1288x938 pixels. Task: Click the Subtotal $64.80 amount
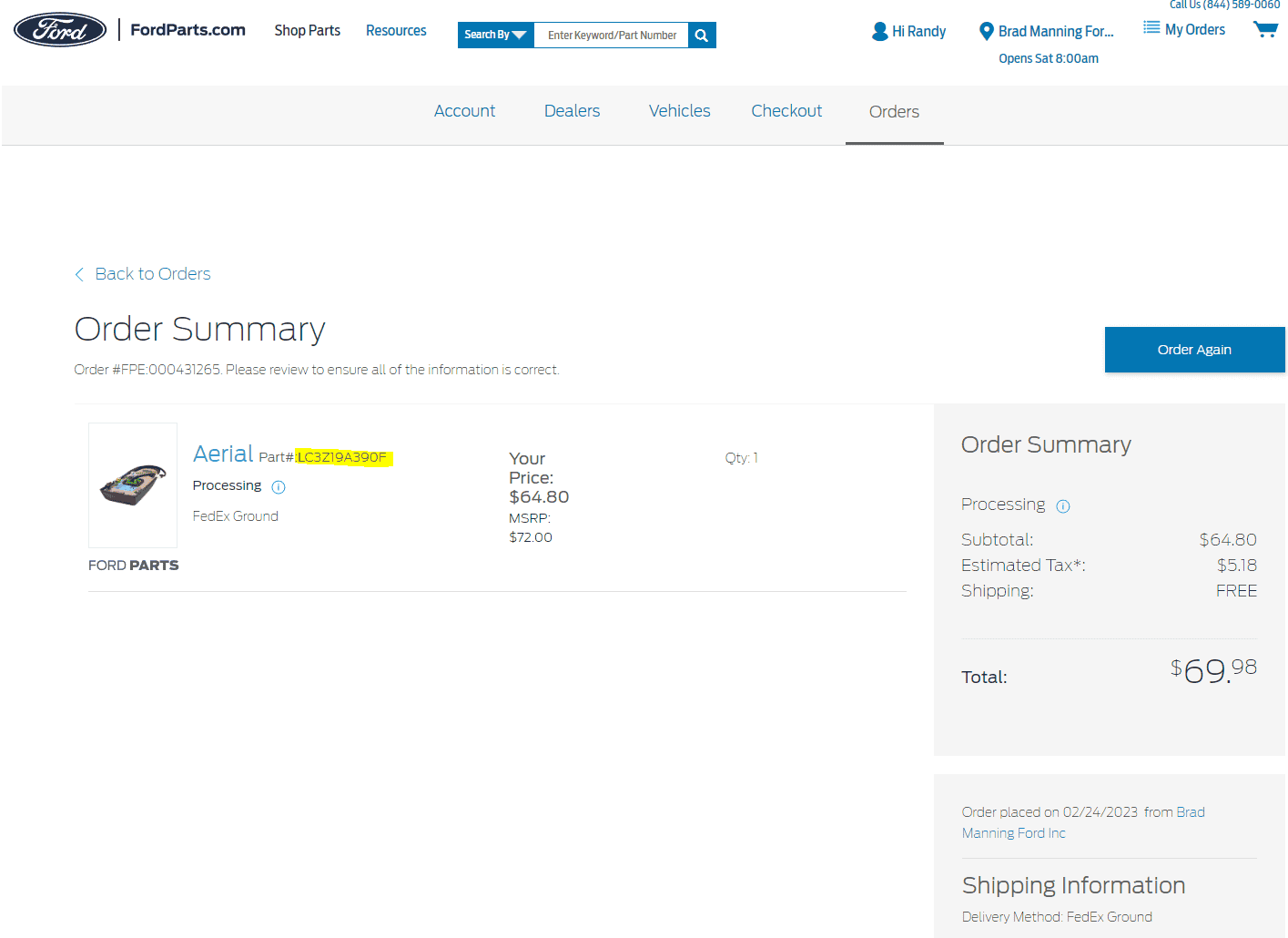coord(1228,540)
